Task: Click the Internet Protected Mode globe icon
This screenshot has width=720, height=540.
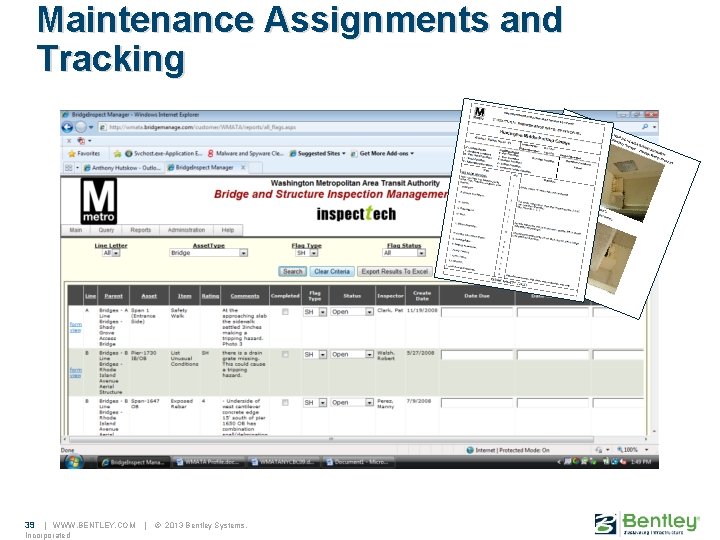Action: (470, 450)
